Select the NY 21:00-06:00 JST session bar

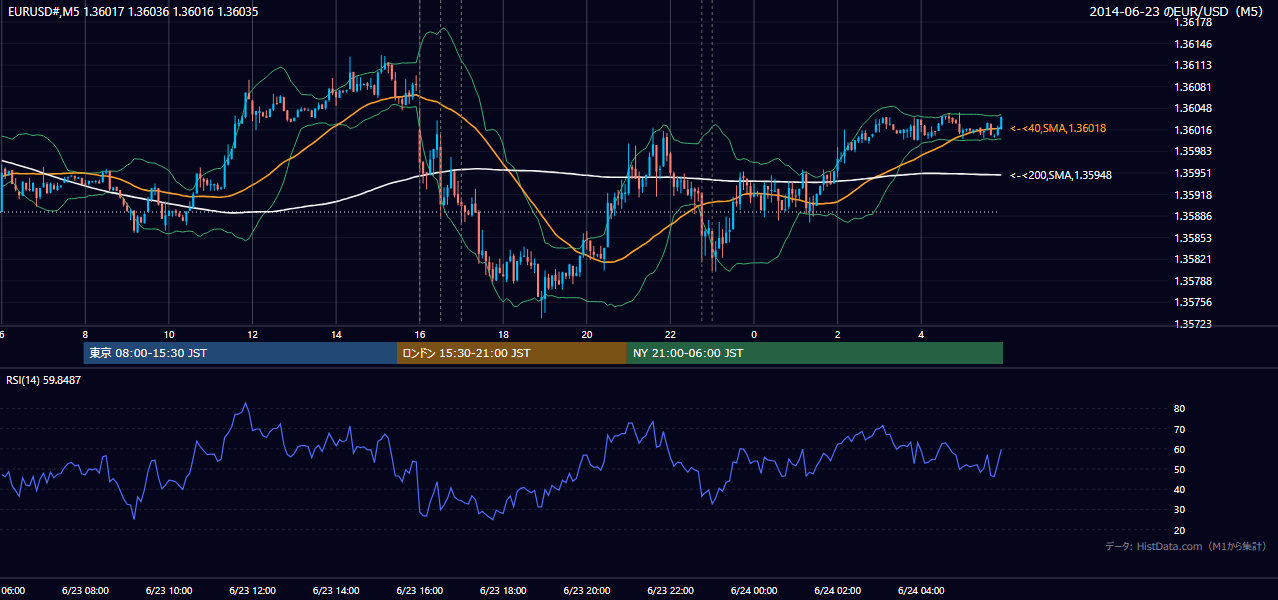click(x=815, y=353)
